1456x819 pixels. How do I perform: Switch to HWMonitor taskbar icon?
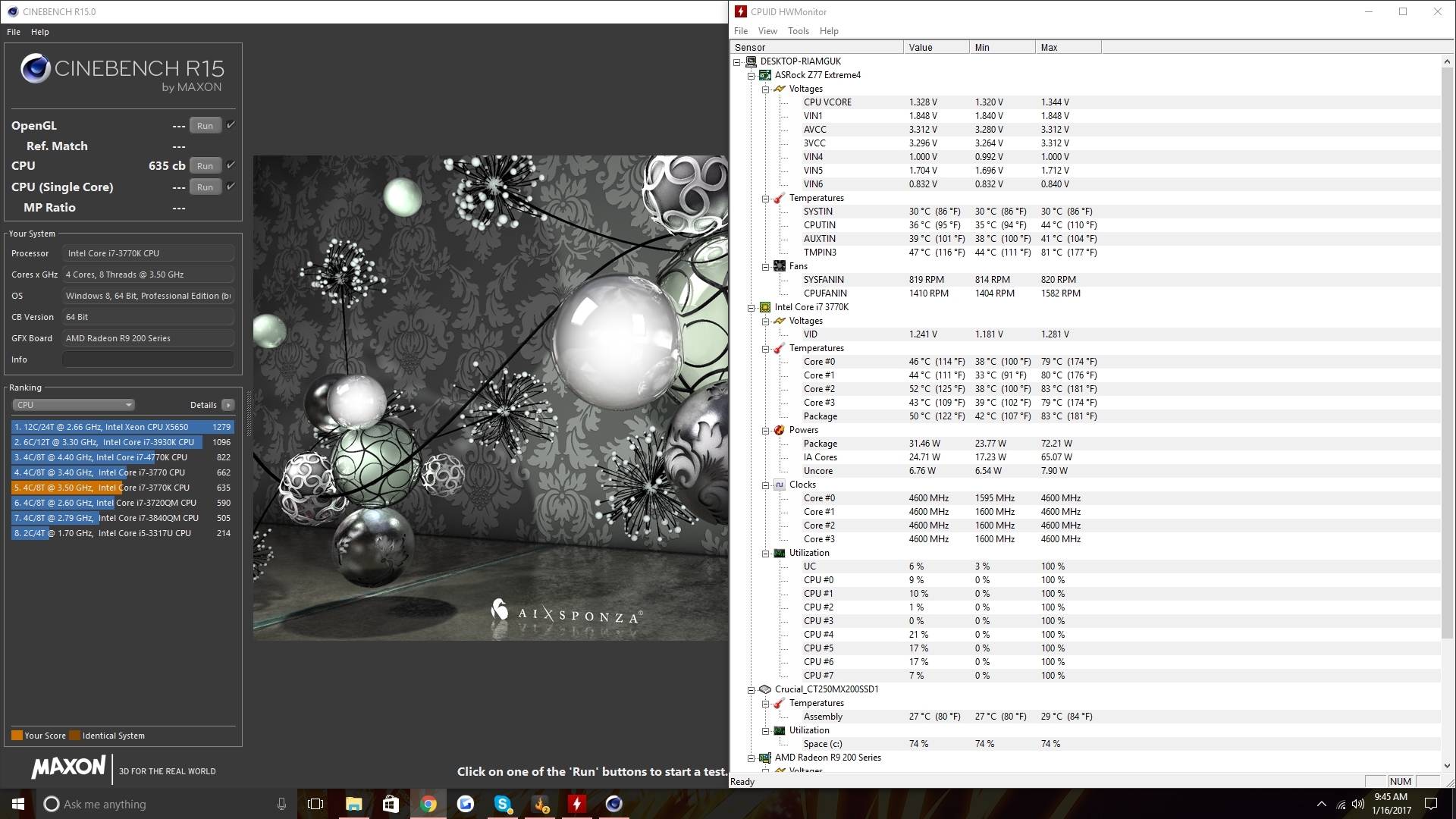(577, 804)
